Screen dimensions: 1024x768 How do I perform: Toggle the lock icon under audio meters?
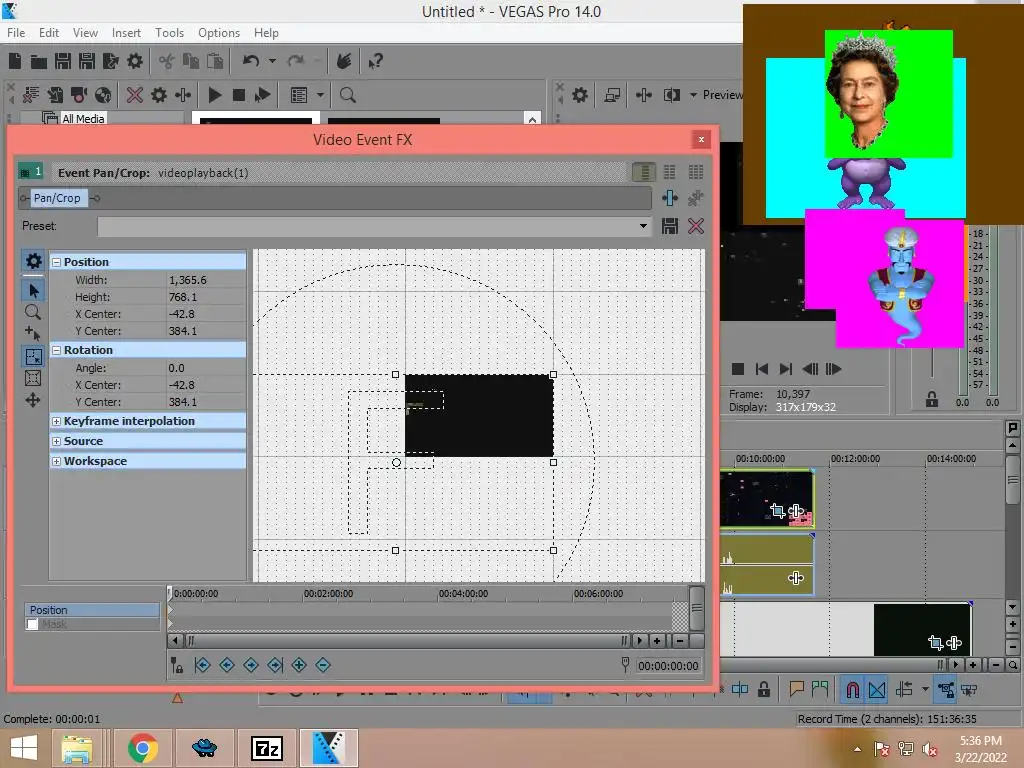(x=932, y=399)
